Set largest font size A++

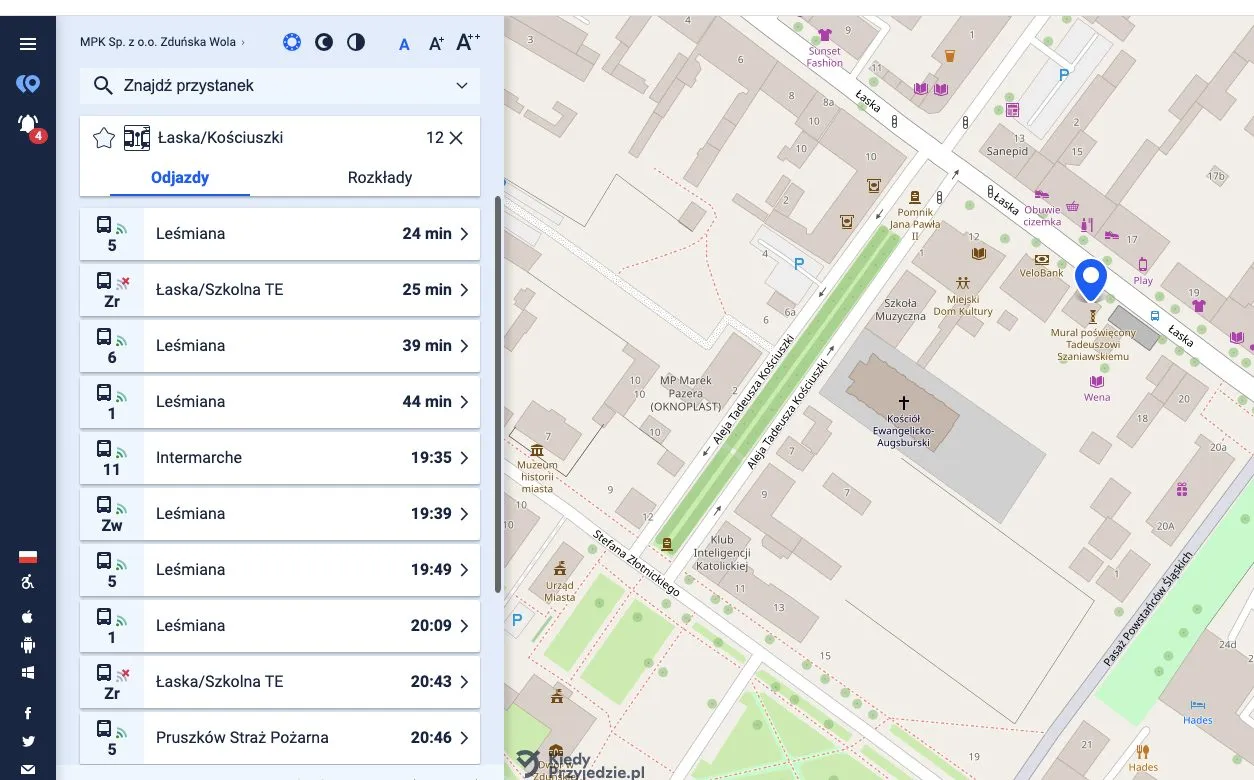coord(467,42)
